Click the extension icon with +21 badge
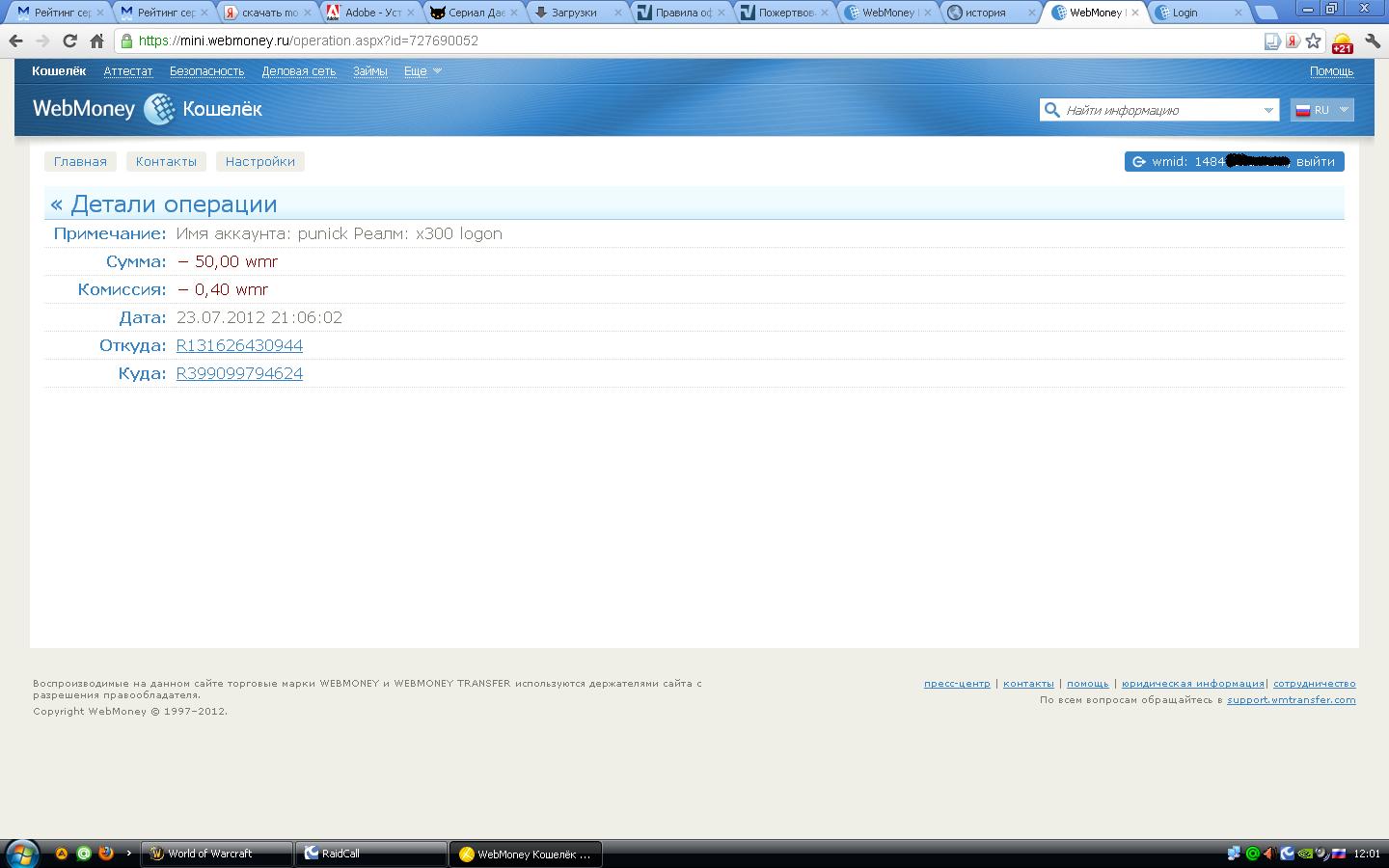This screenshot has width=1389, height=868. click(1342, 42)
